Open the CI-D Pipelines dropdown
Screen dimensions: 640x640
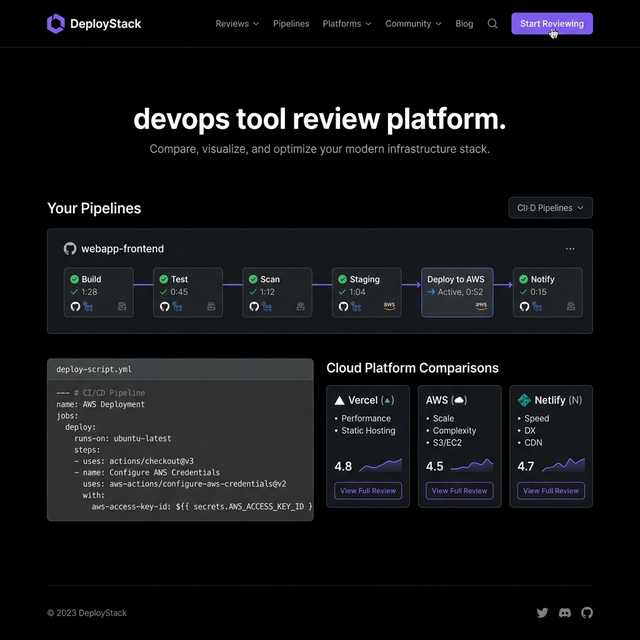point(550,208)
